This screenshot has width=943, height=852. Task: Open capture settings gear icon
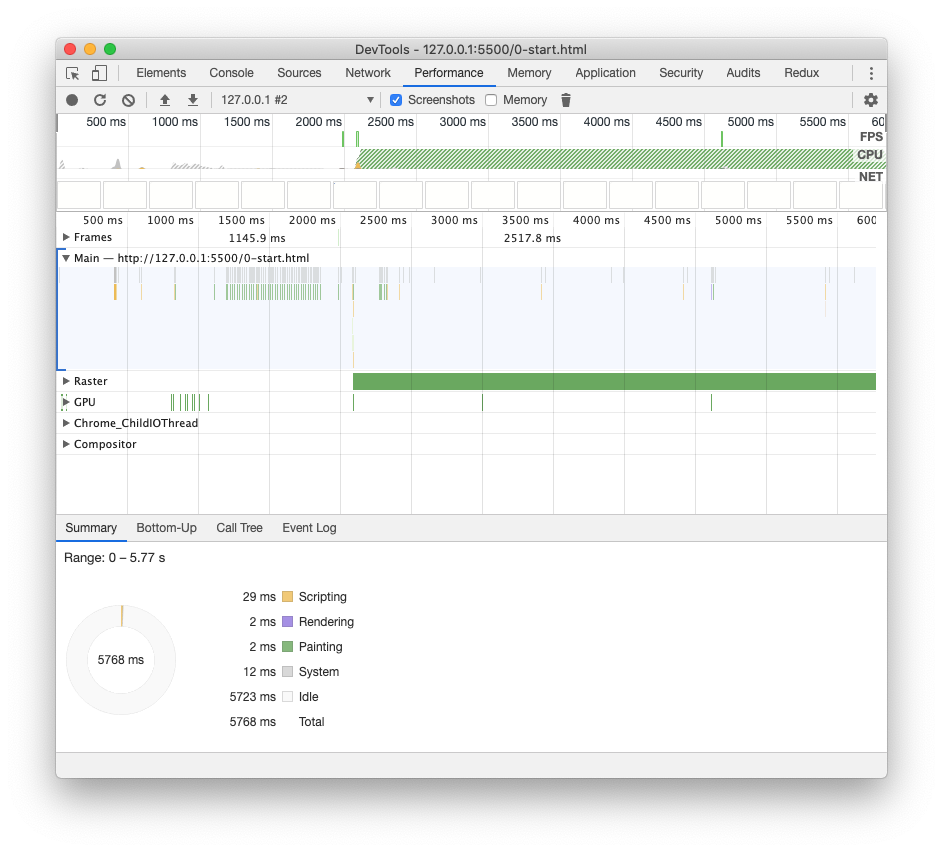[870, 100]
